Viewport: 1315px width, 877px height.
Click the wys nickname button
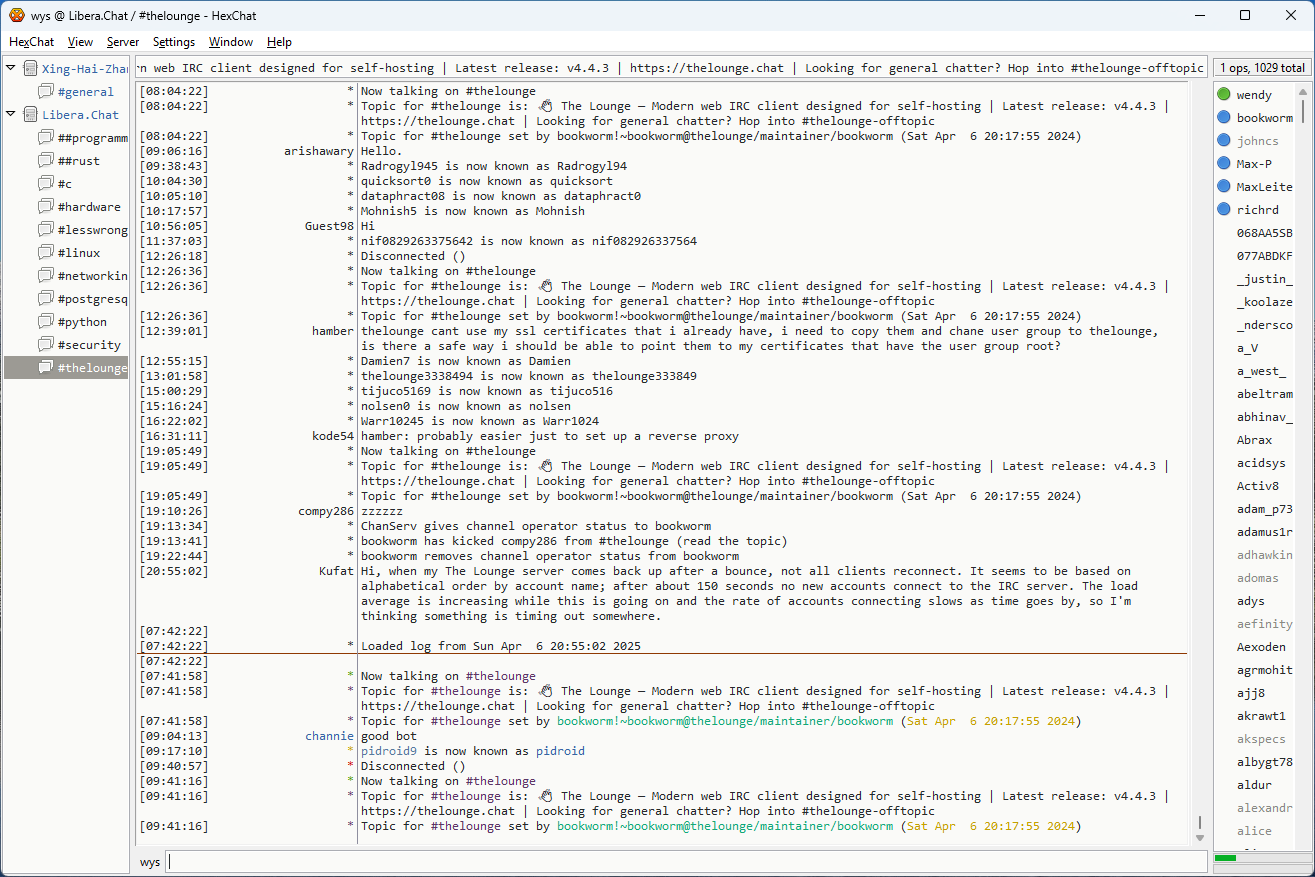click(150, 862)
